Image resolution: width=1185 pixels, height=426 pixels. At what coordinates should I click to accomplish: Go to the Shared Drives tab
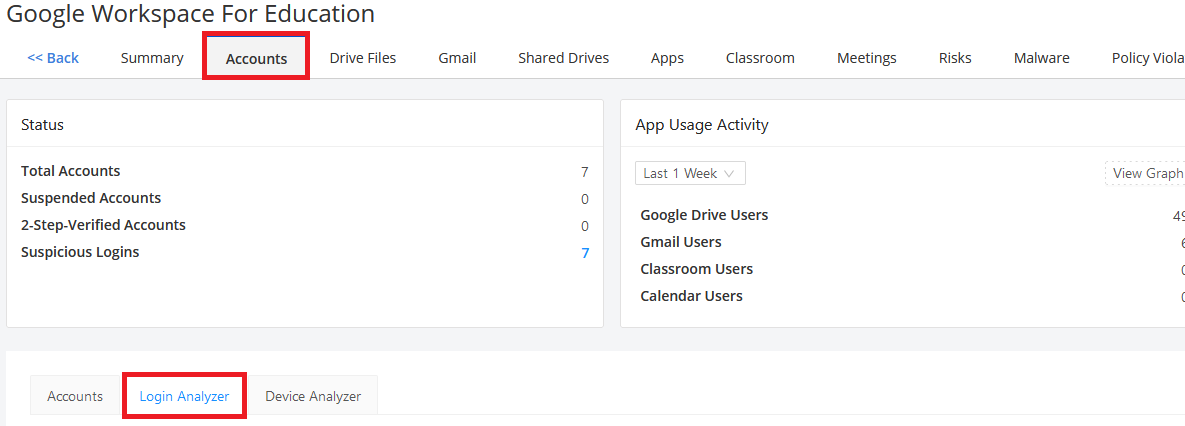click(x=563, y=58)
